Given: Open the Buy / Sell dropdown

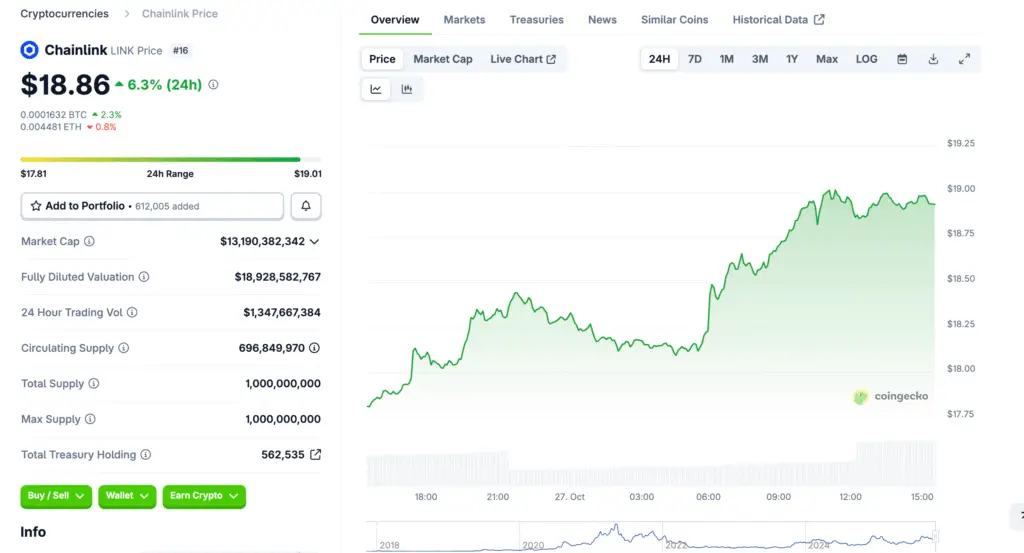Looking at the screenshot, I should [x=56, y=496].
